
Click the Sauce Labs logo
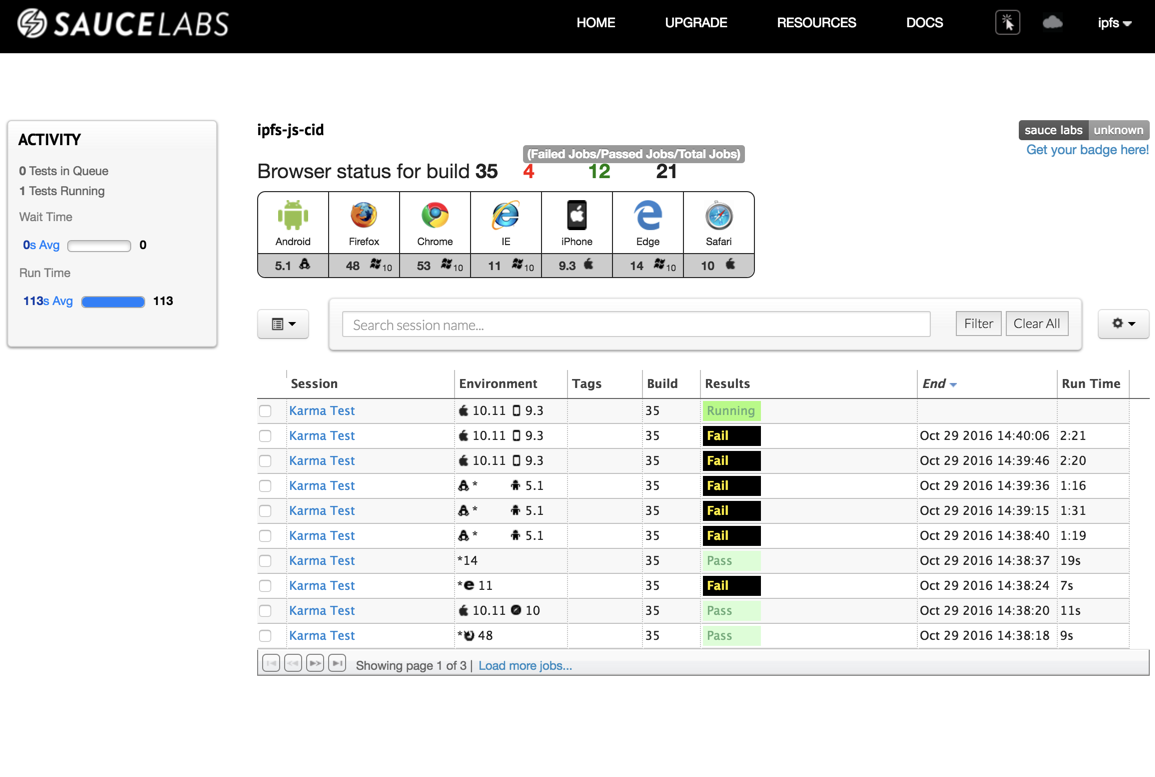123,24
